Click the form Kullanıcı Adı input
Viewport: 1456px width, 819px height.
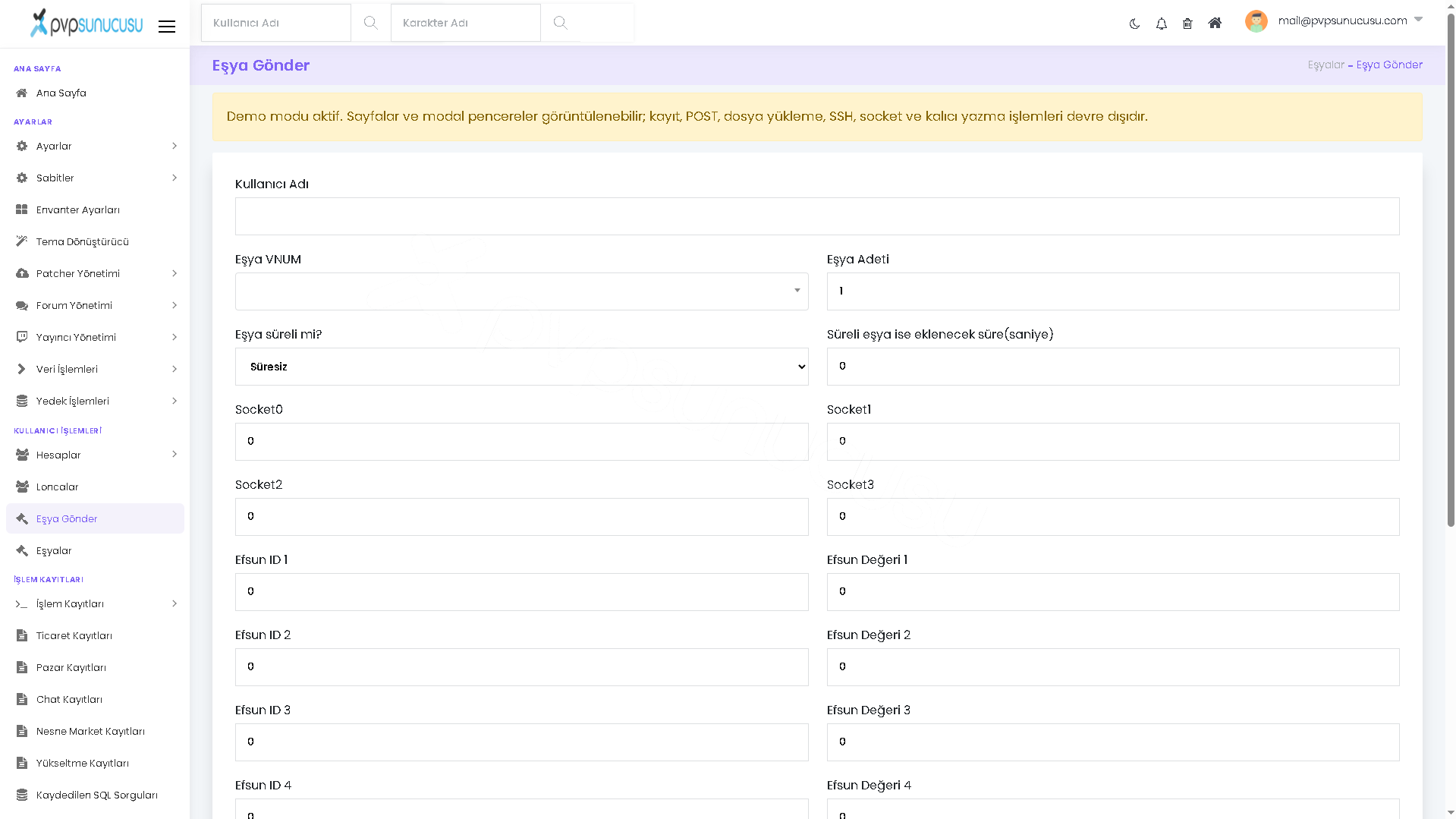817,216
